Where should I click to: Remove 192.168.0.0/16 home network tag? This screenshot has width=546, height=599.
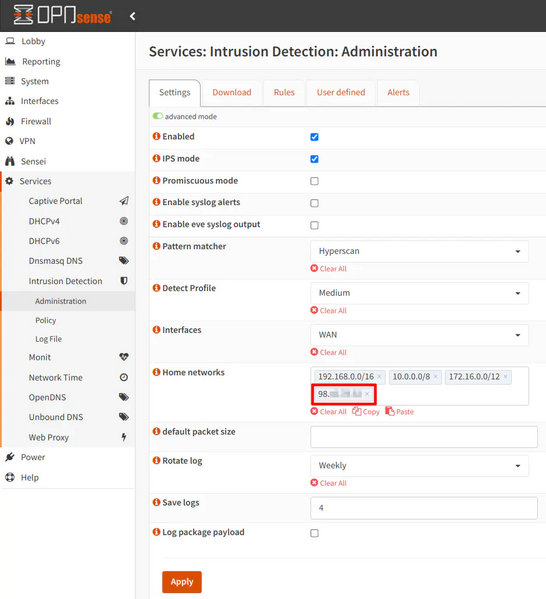[379, 377]
